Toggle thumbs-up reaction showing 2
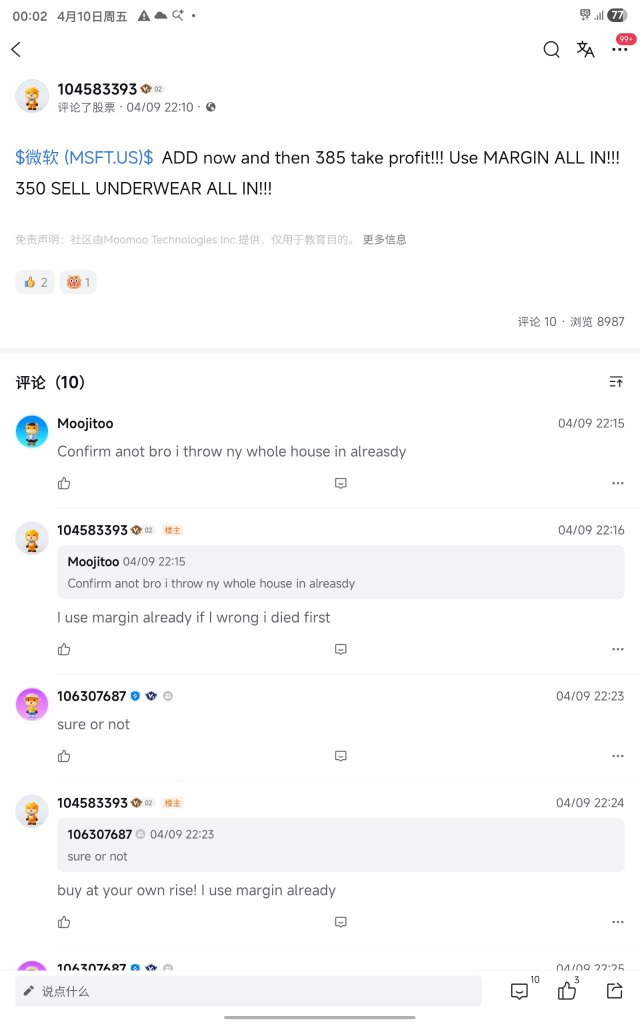This screenshot has height=1024, width=640. (x=35, y=282)
